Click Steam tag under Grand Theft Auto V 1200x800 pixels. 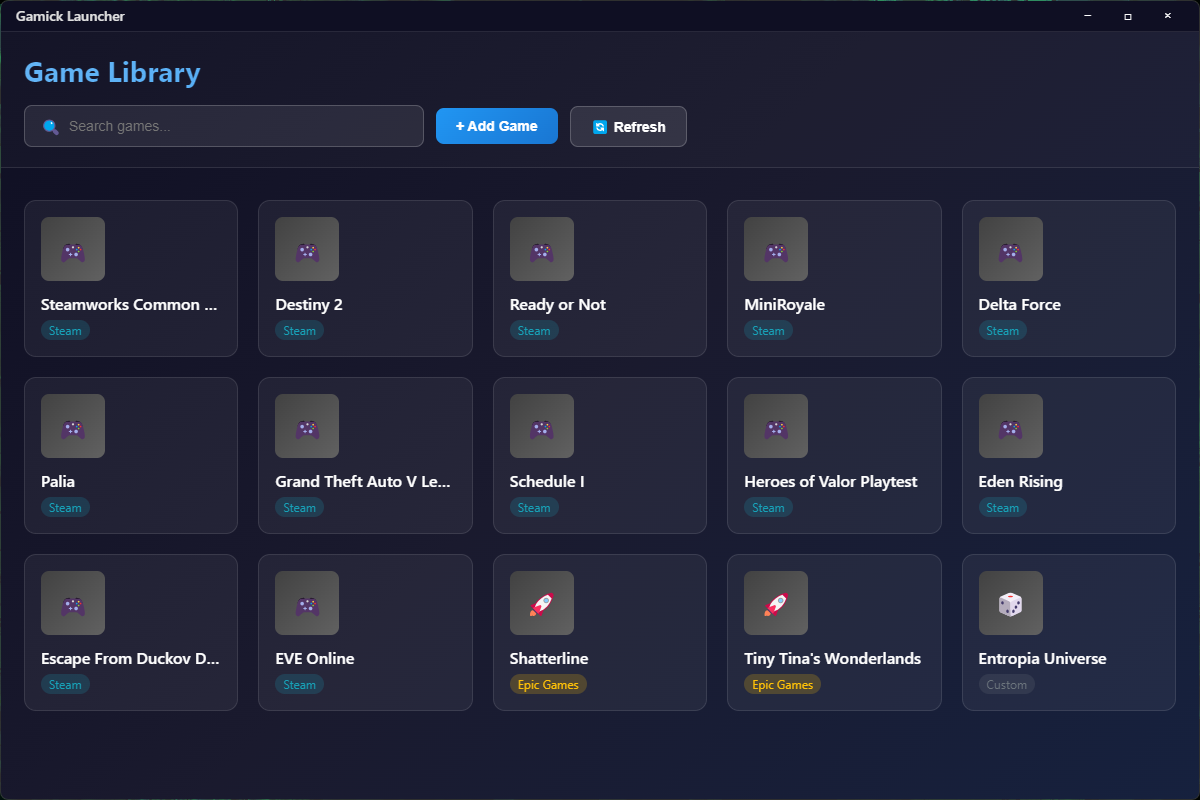pyautogui.click(x=300, y=508)
